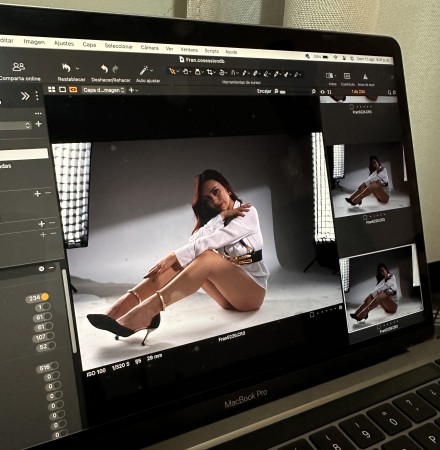440x450 pixels.
Task: Switch to the grid multi-view icon
Action: point(52,89)
